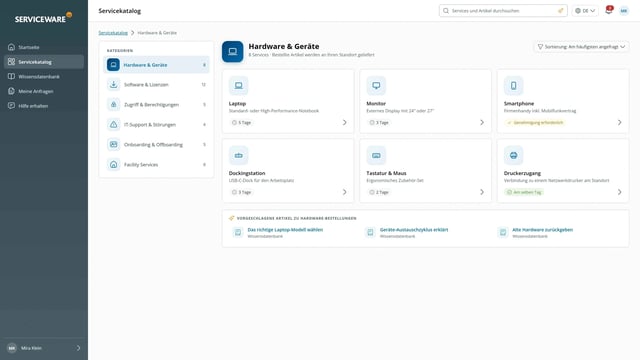Click the Druckerzugang card title
640x360 pixels.
(522, 173)
